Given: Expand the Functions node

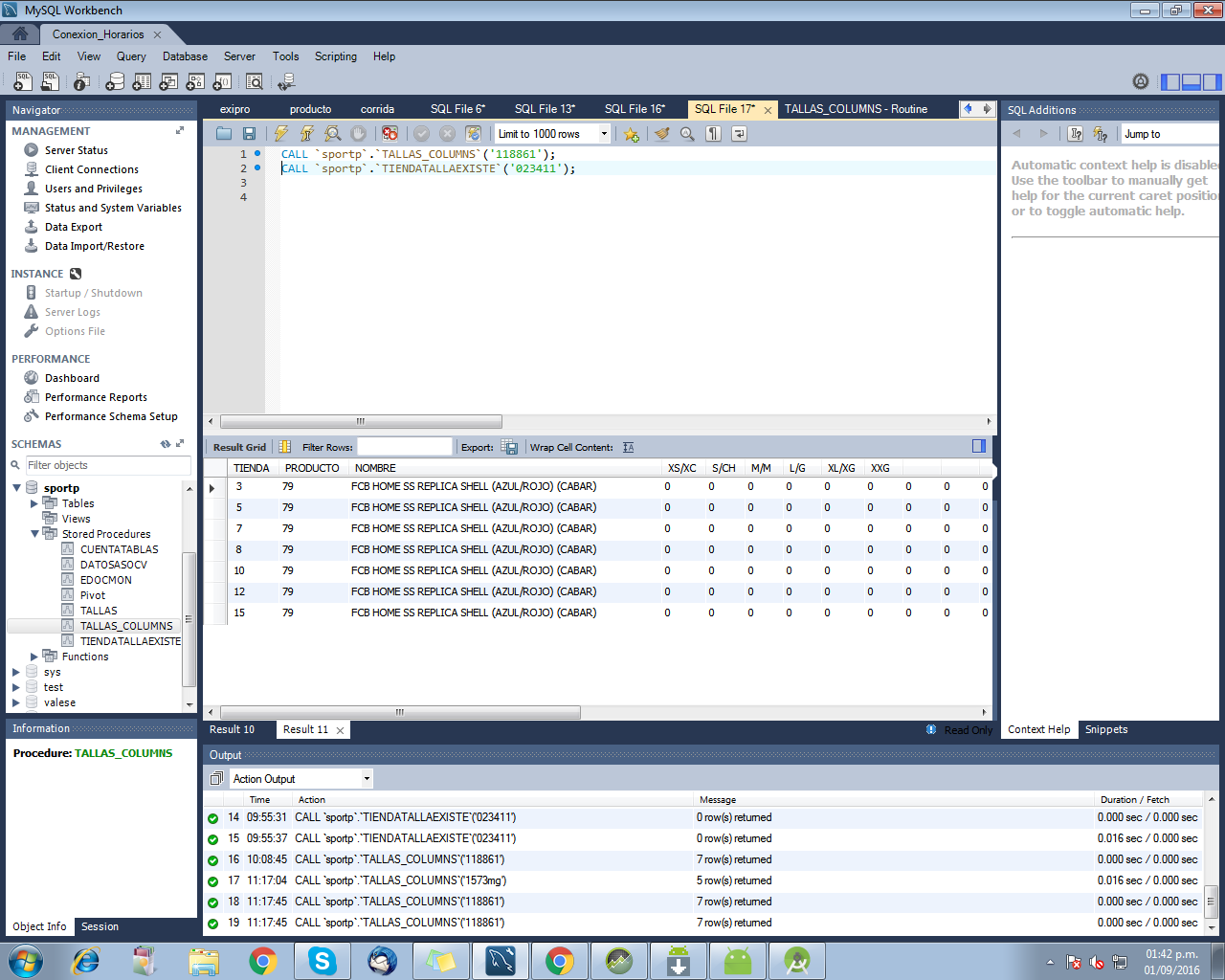Looking at the screenshot, I should coord(34,657).
